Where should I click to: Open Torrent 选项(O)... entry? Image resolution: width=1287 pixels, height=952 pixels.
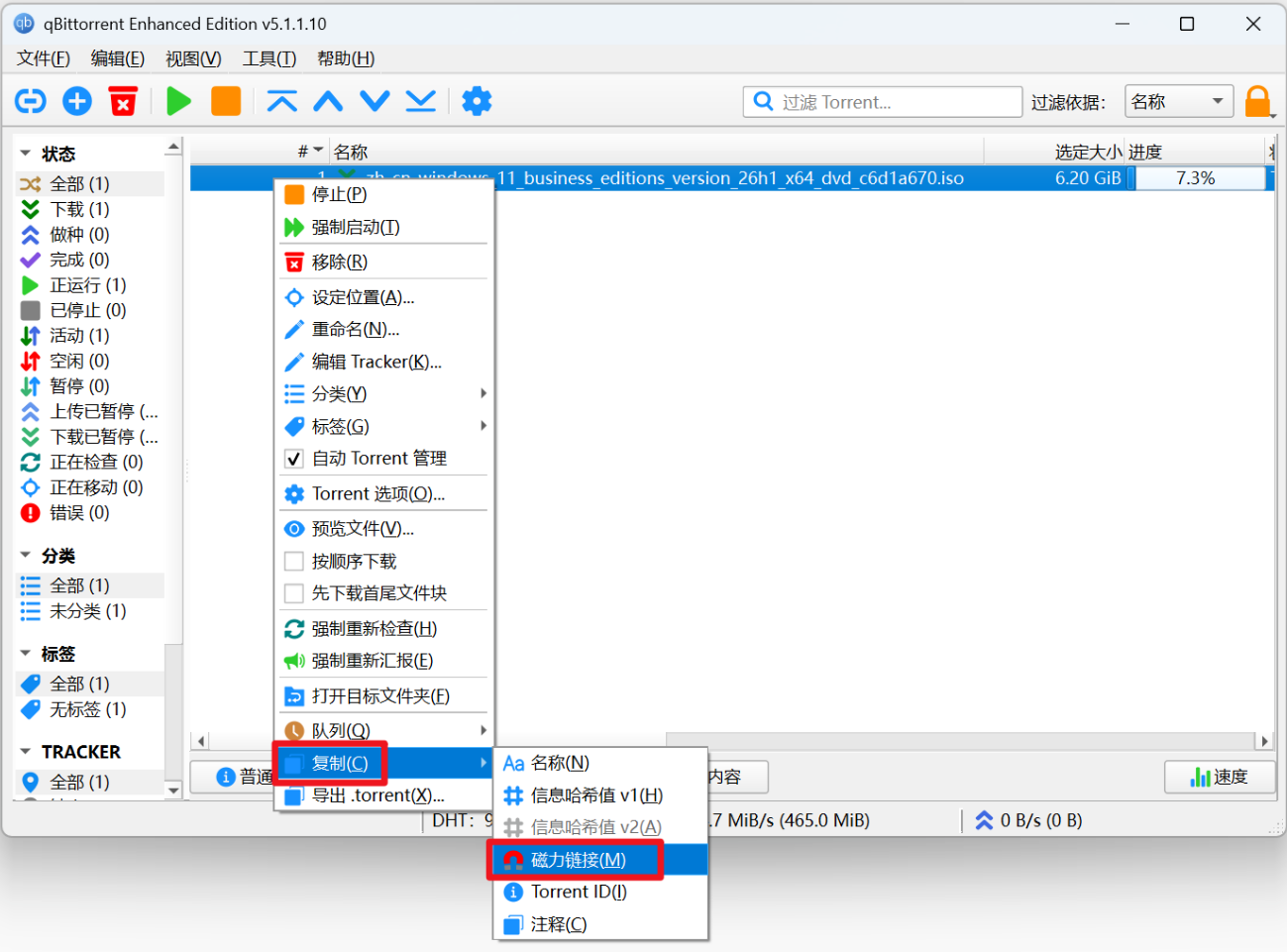pyautogui.click(x=384, y=493)
